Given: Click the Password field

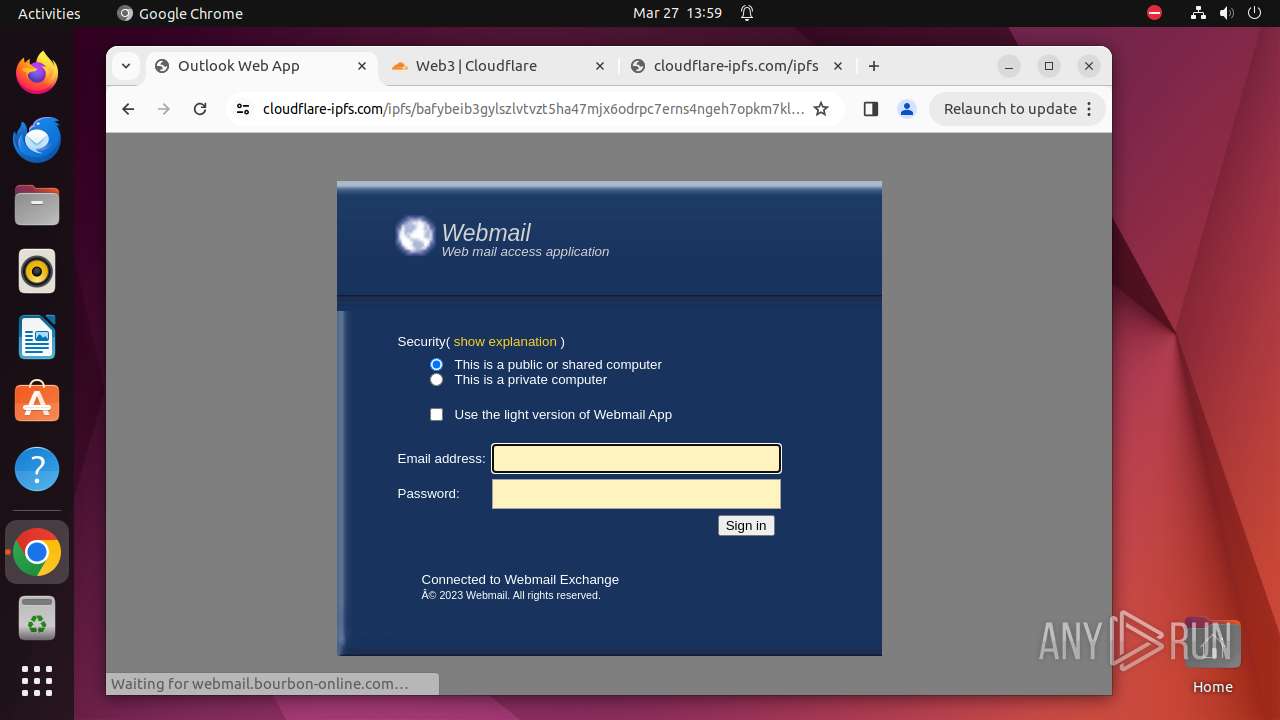Looking at the screenshot, I should coord(636,494).
